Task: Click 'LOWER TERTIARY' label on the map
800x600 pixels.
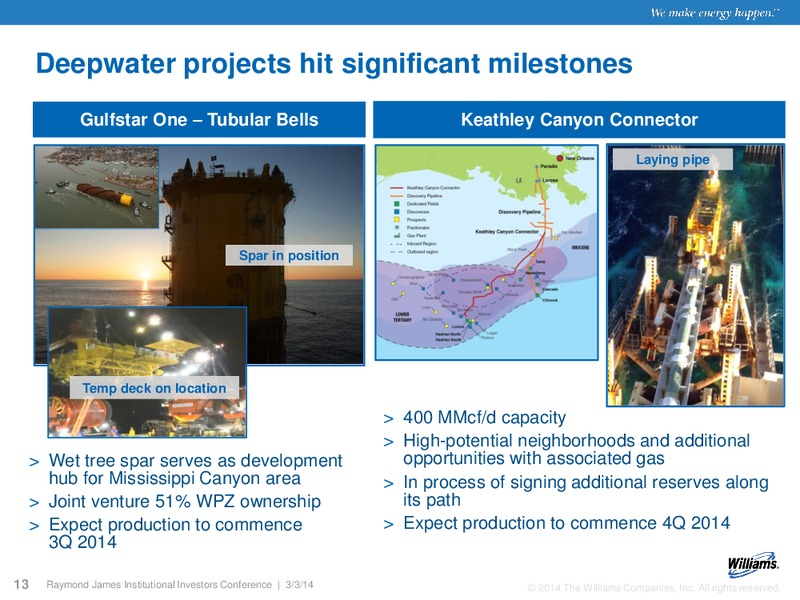Action: tap(402, 317)
